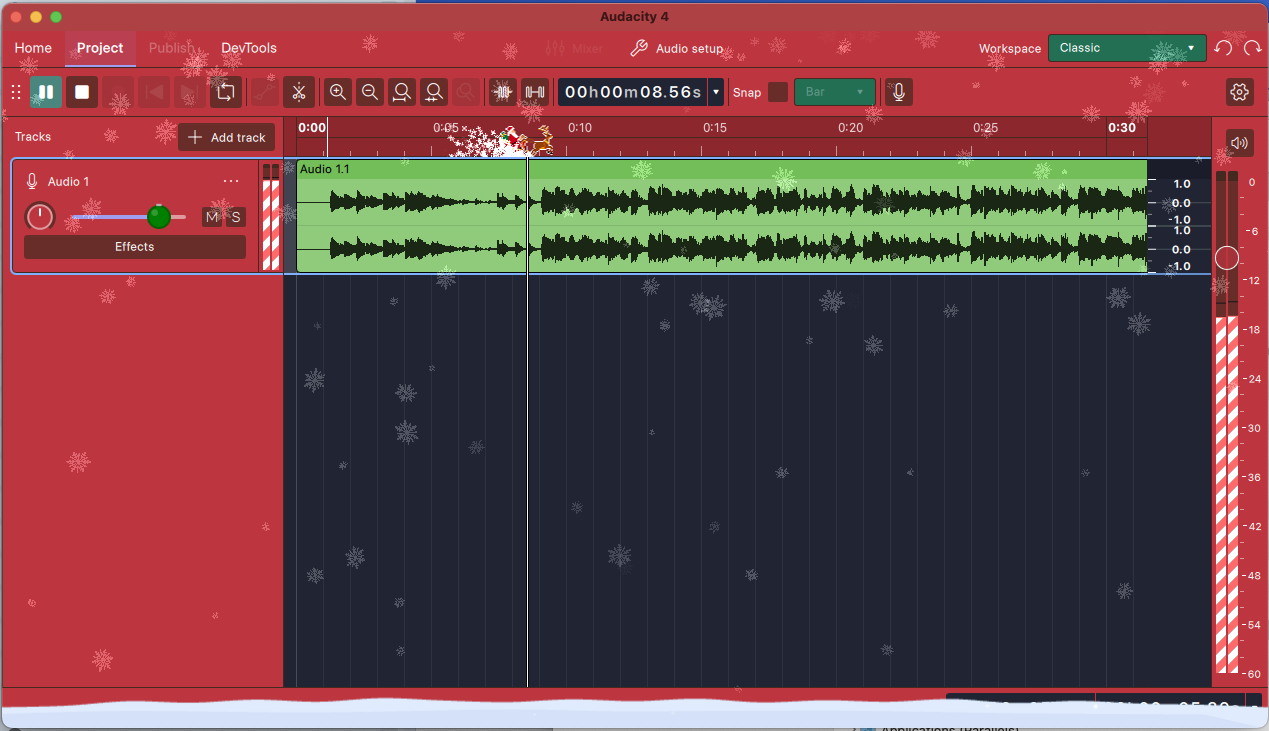1269x731 pixels.
Task: Stop playback with the stop button
Action: 82,92
